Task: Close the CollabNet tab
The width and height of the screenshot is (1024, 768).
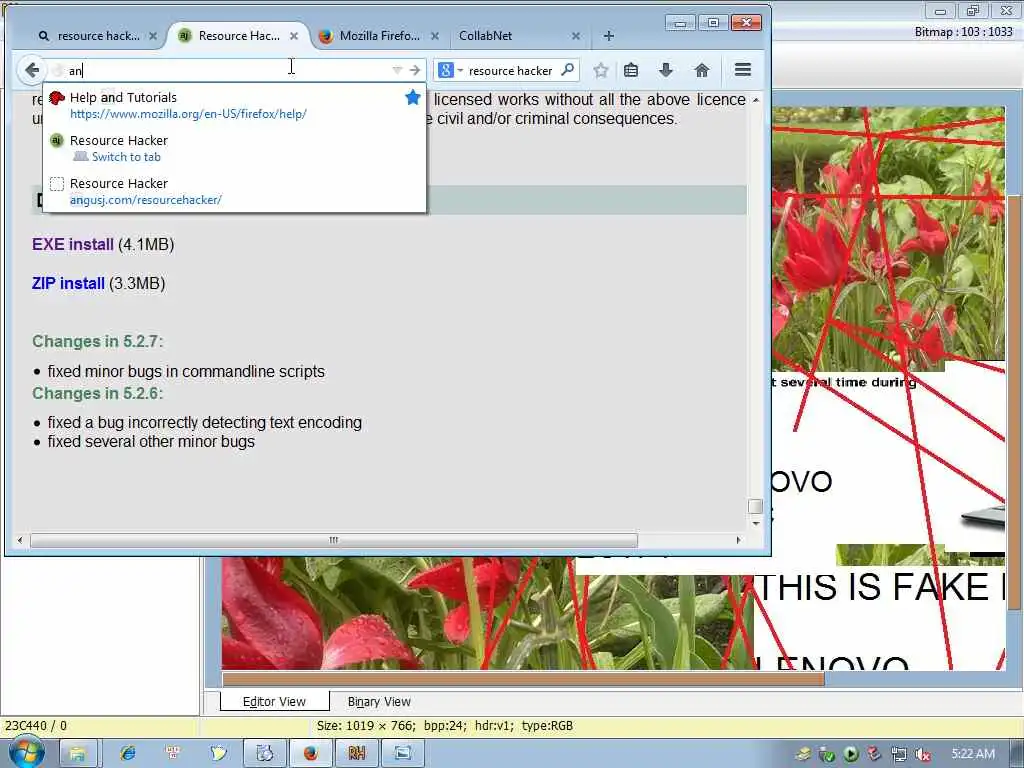Action: coord(576,36)
